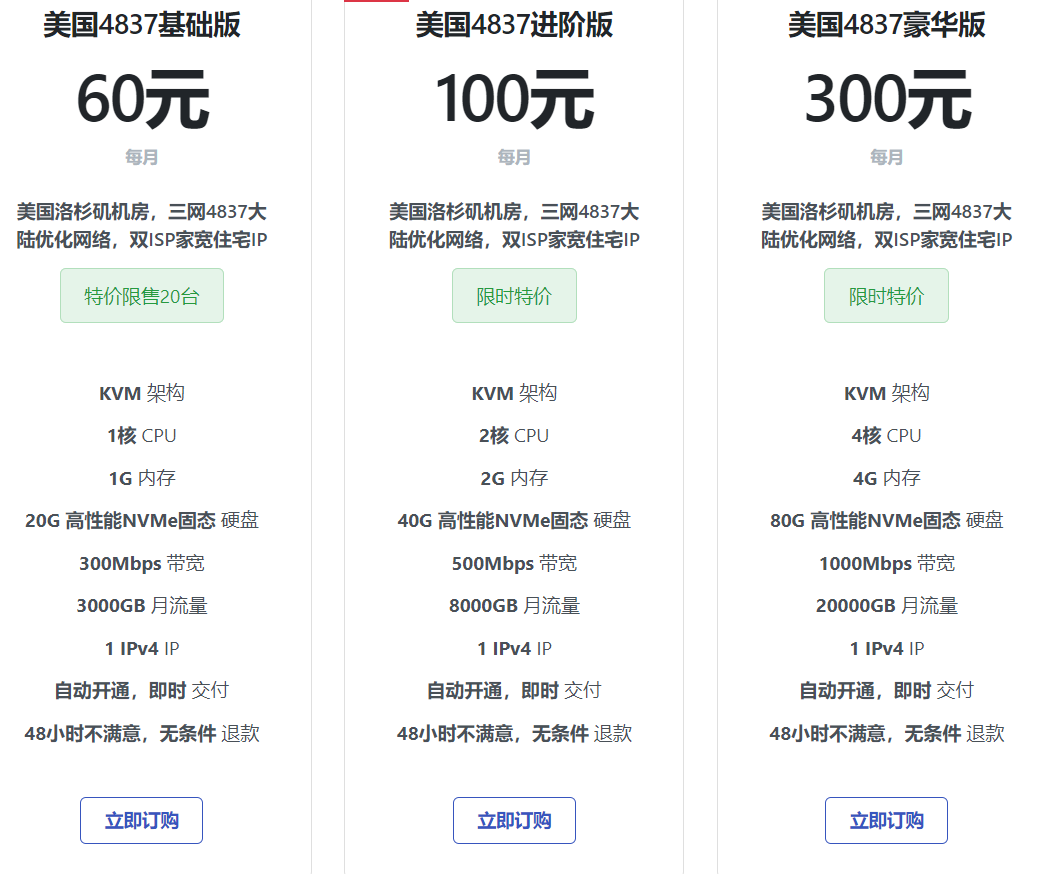The width and height of the screenshot is (1041, 874).
Task: Click the 1000Mbps 带宽 feature line
Action: tap(886, 563)
